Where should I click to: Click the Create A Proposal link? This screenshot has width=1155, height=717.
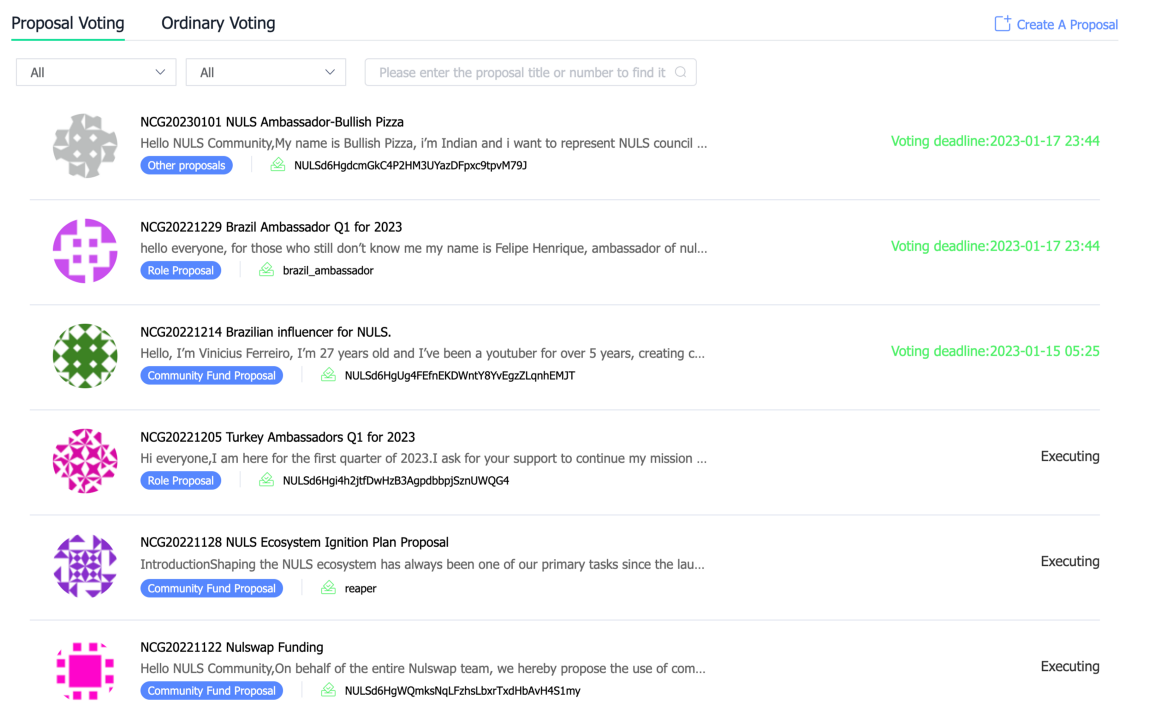click(x=1056, y=24)
